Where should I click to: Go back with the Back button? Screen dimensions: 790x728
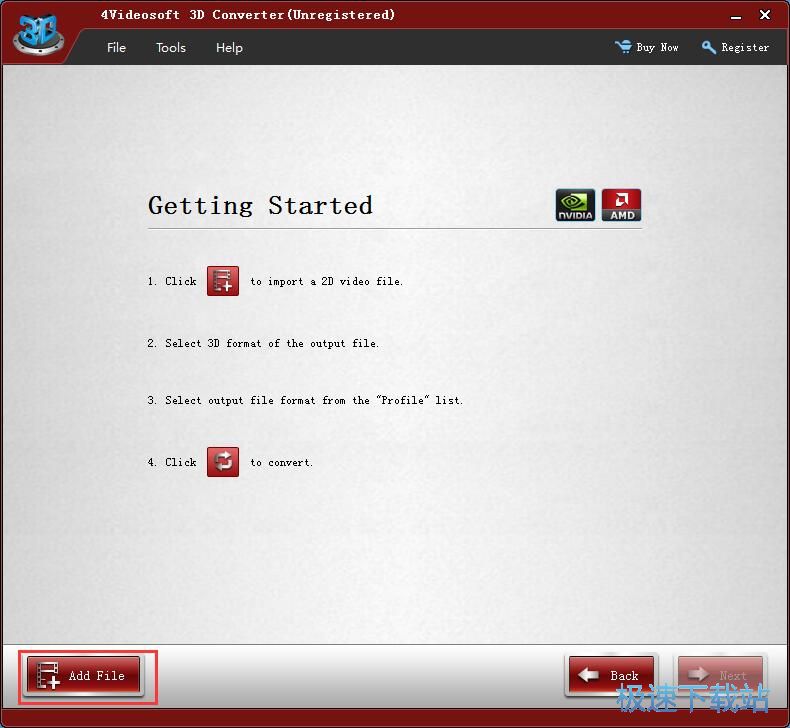coord(611,675)
